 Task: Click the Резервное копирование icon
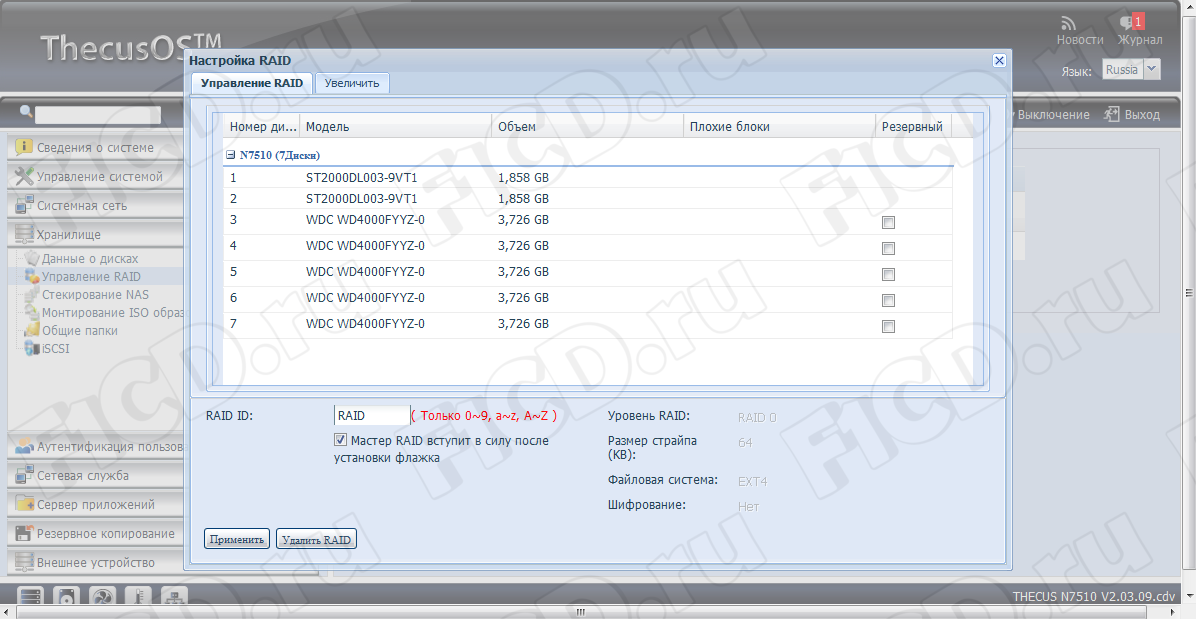24,533
